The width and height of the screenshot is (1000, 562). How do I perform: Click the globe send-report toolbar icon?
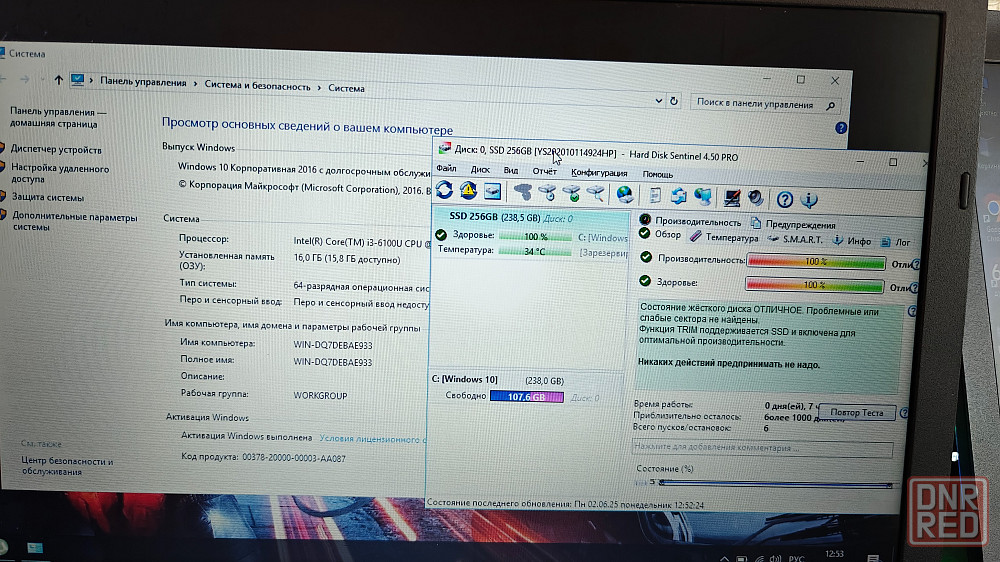625,194
